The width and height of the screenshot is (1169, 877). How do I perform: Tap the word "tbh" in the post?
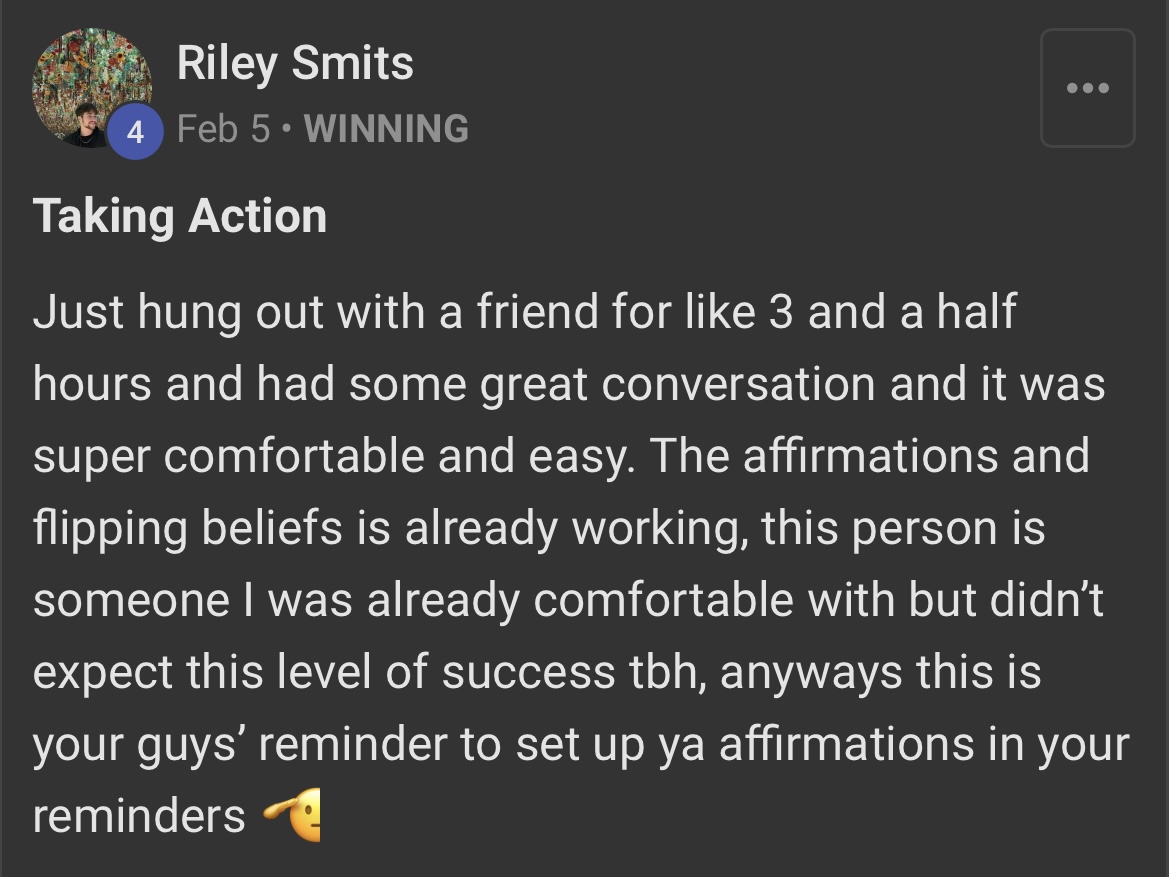click(668, 671)
